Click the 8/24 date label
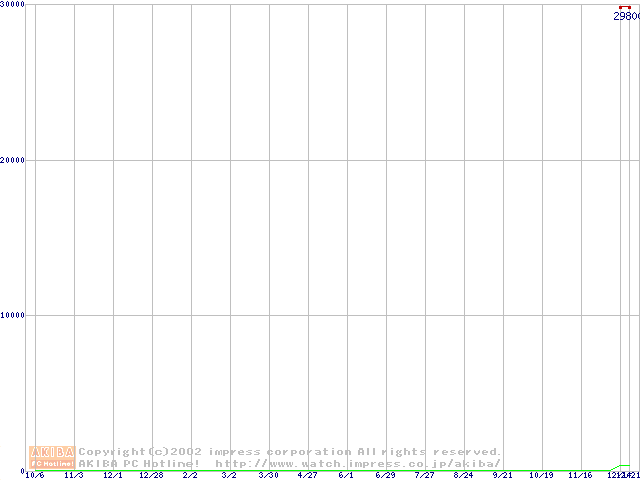 click(463, 475)
